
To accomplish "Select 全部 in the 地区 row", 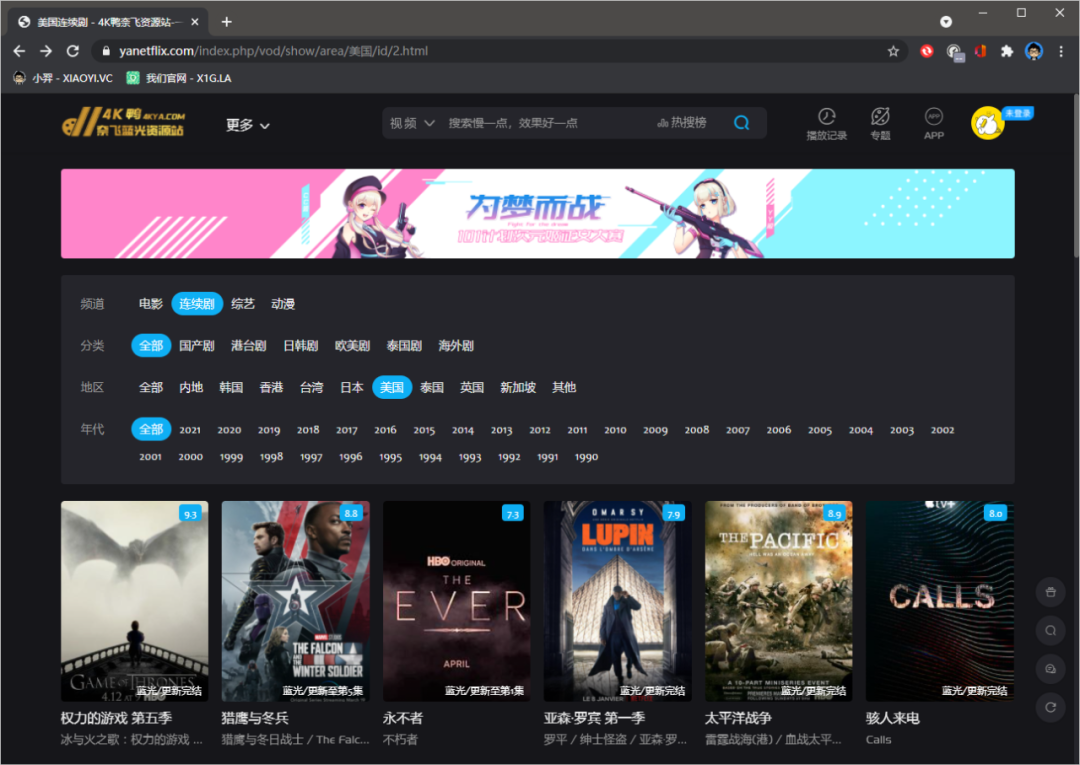I will 151,388.
